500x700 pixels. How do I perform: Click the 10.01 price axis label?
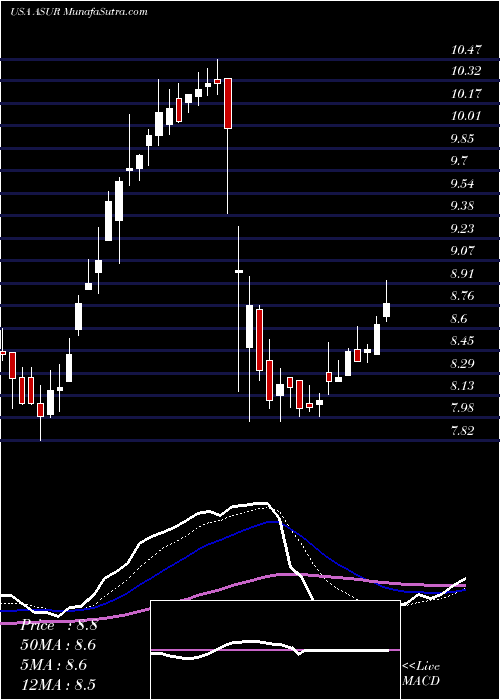click(x=466, y=117)
